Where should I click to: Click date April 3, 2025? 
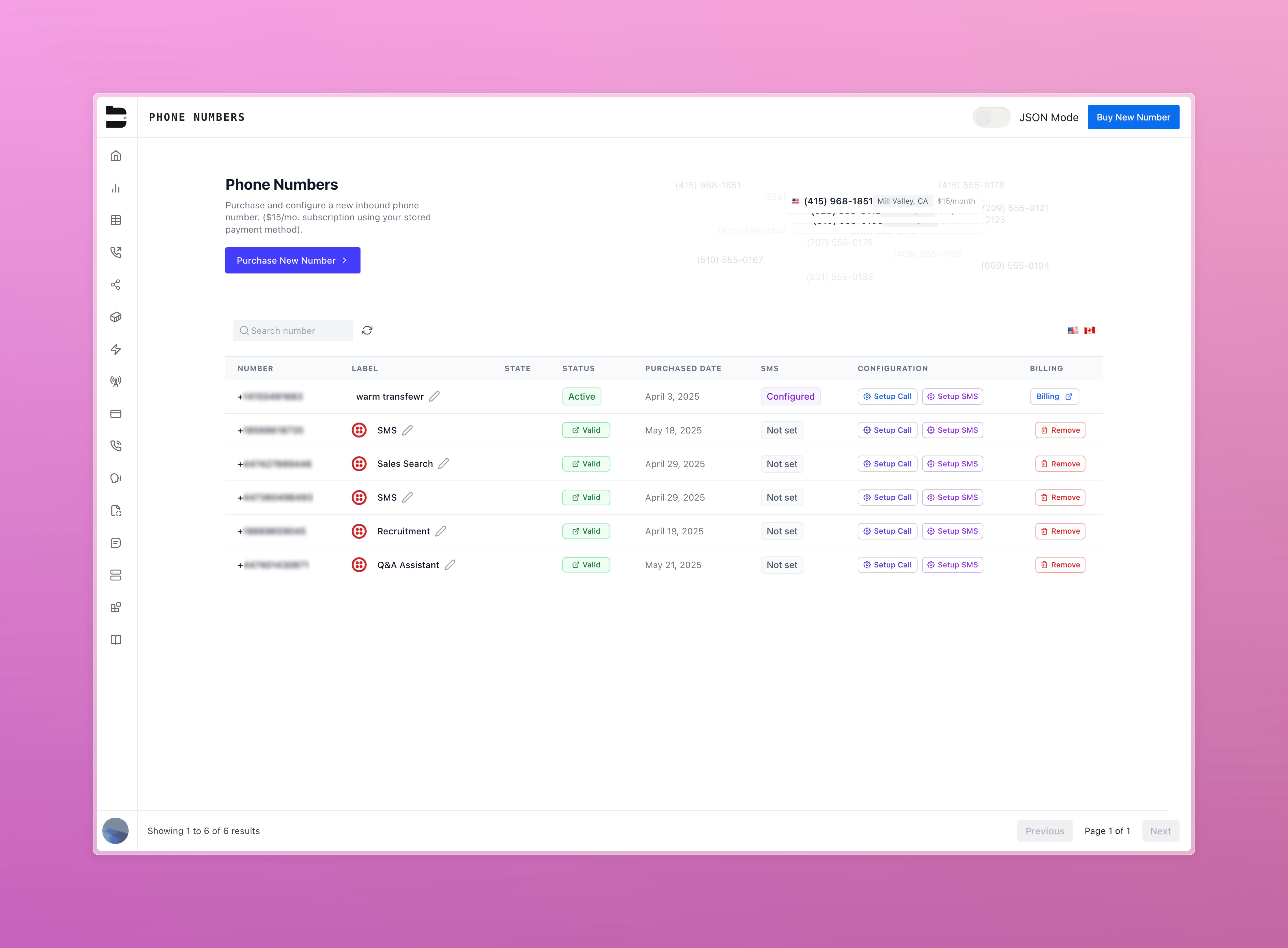pos(672,397)
